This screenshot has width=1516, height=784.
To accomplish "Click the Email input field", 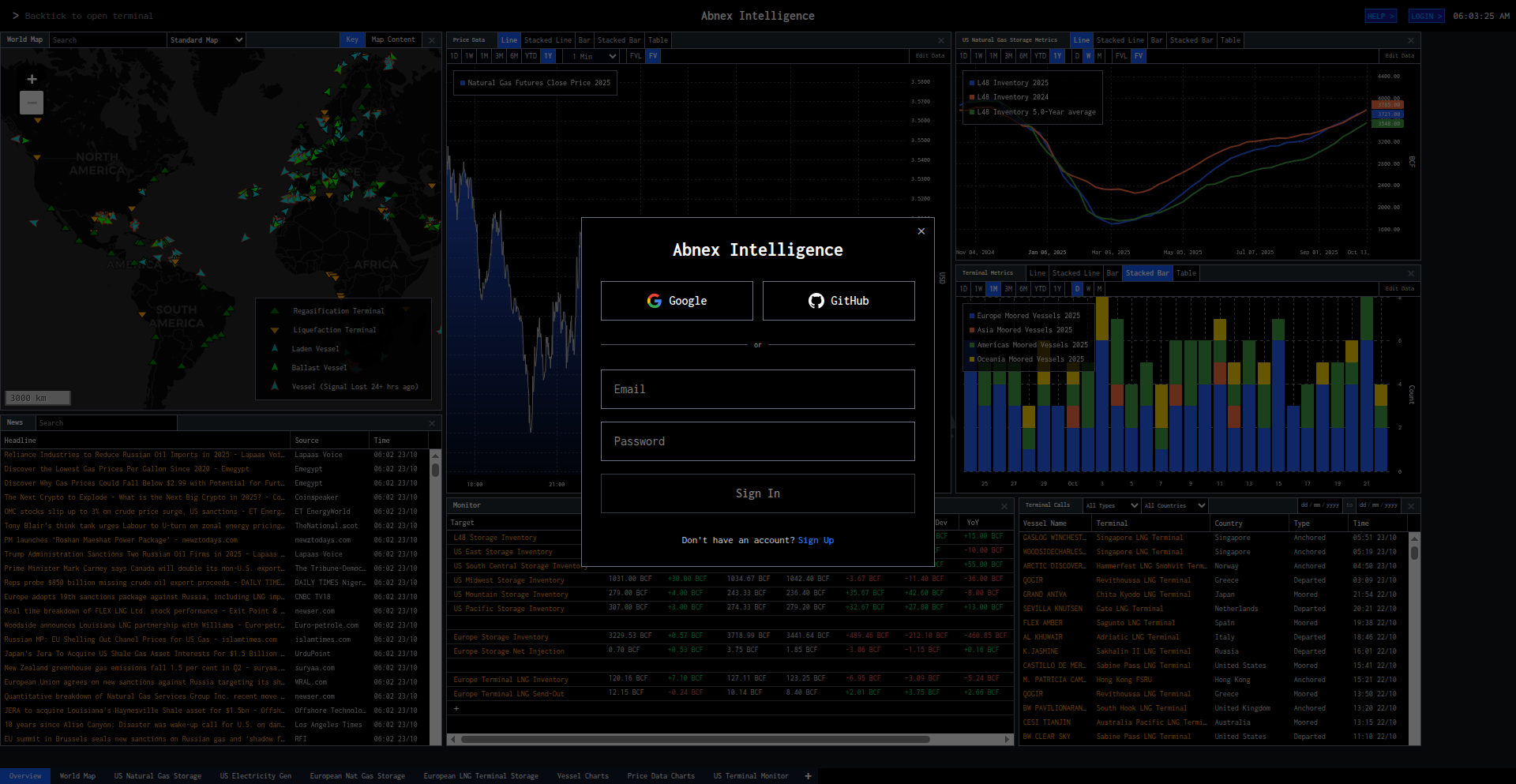I will pyautogui.click(x=757, y=389).
